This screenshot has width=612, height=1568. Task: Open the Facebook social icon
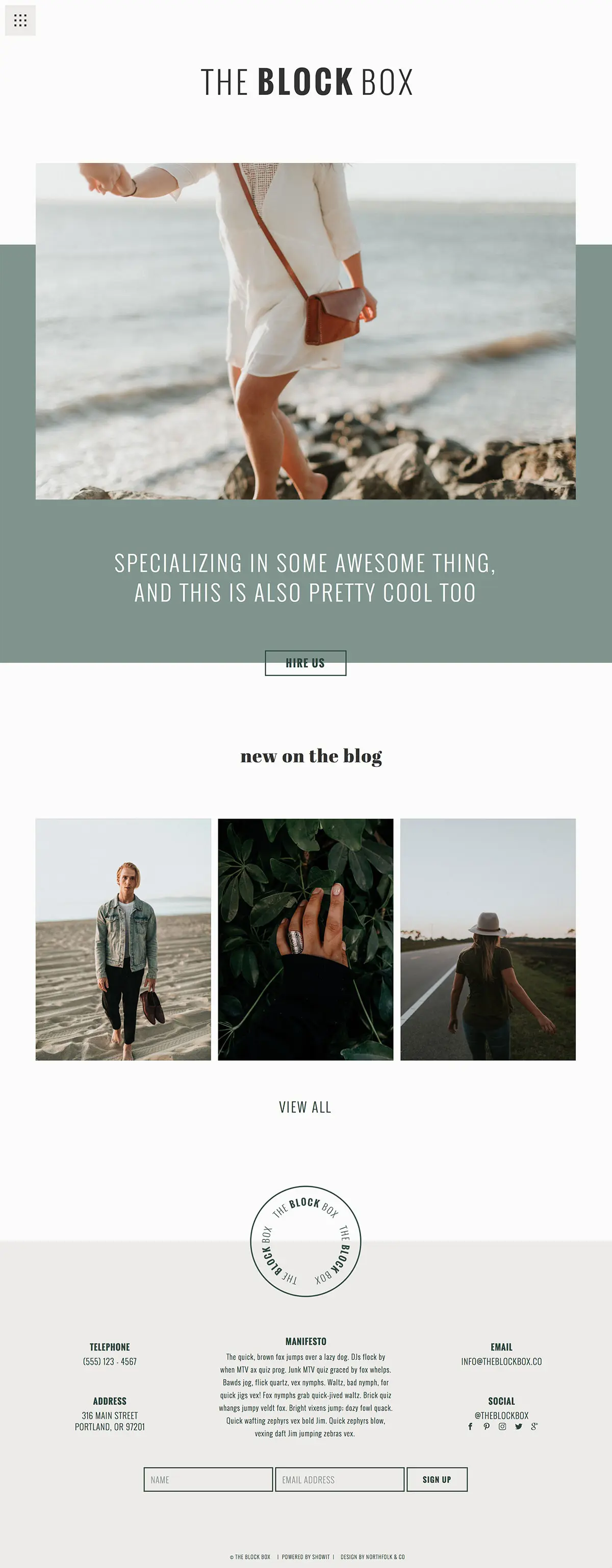(x=470, y=1426)
